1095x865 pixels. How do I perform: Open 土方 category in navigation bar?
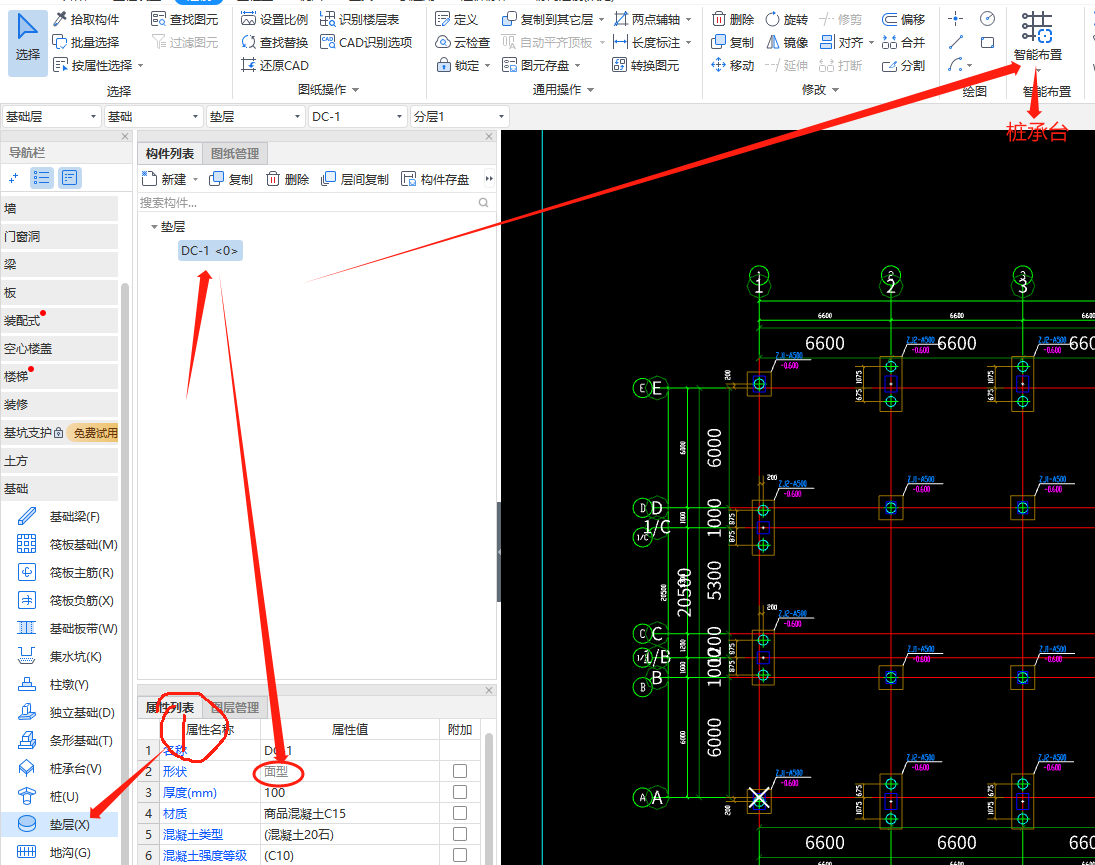tap(59, 461)
